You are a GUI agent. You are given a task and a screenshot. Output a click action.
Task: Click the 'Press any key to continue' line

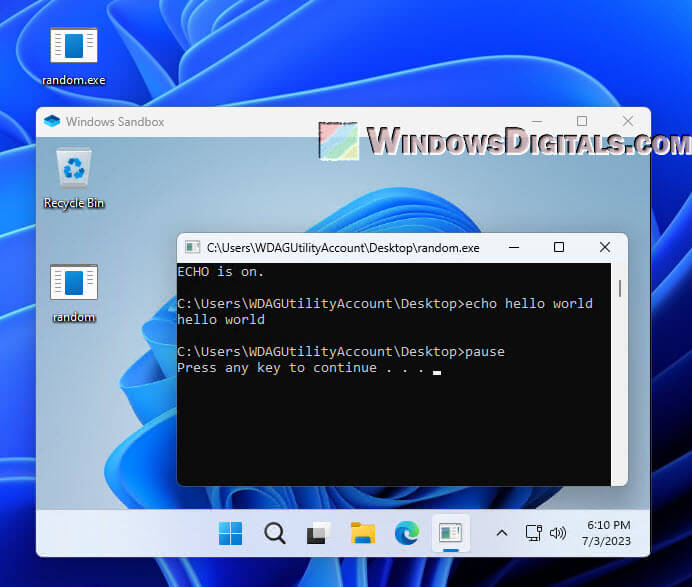301,368
